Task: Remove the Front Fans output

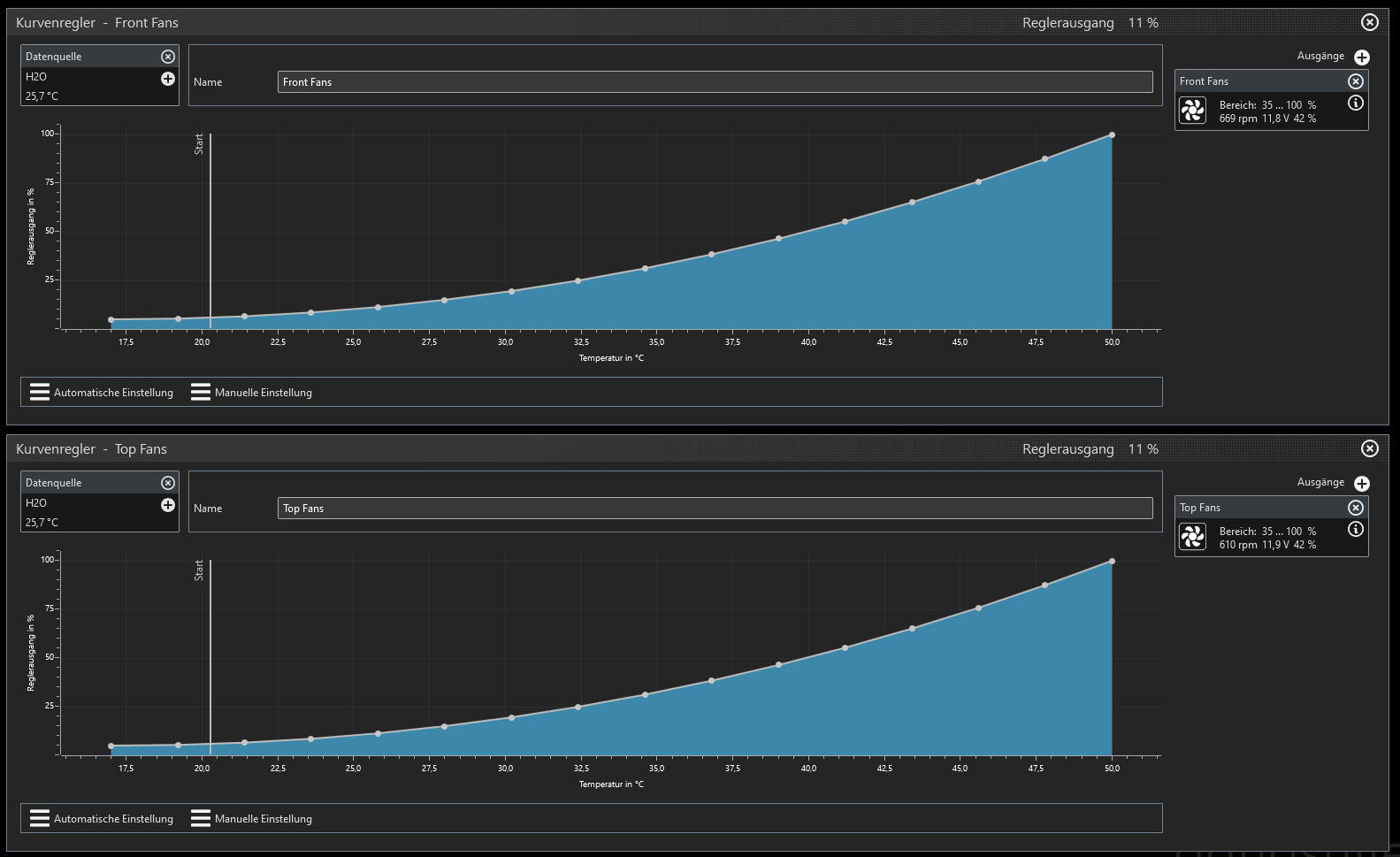Action: (1356, 81)
